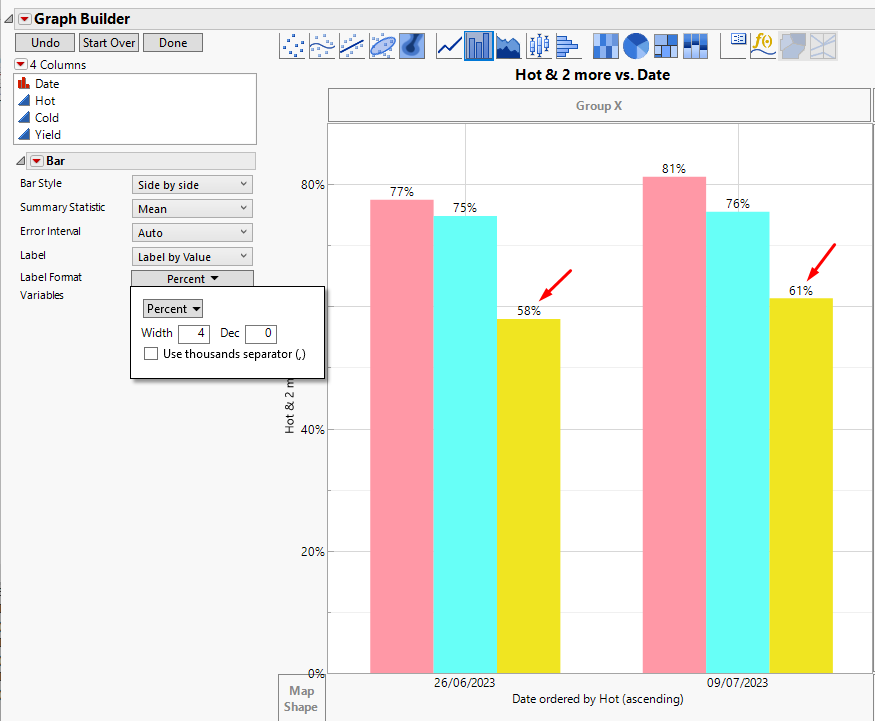Select the Caption Box element icon

tap(733, 46)
